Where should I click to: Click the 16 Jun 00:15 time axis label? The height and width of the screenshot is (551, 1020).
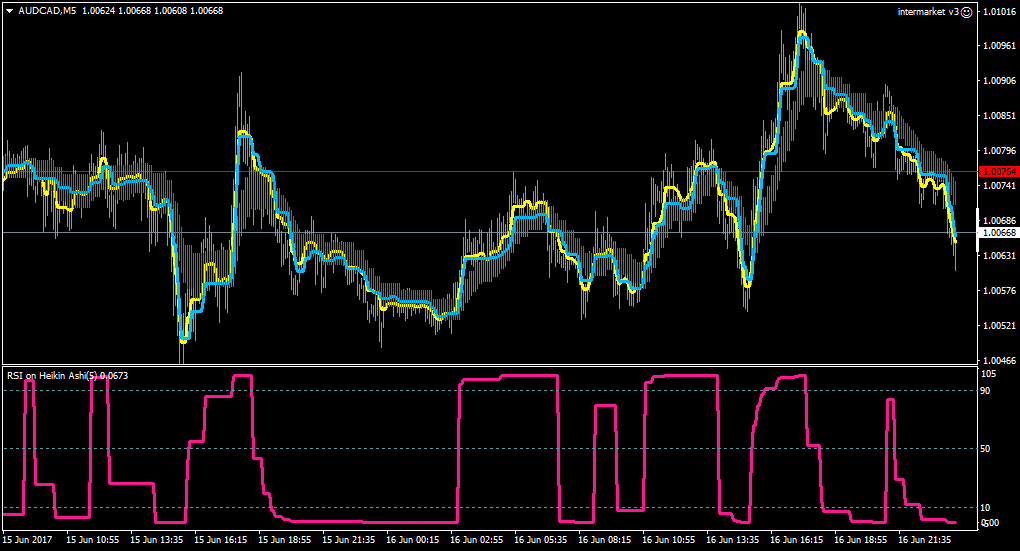tap(412, 539)
